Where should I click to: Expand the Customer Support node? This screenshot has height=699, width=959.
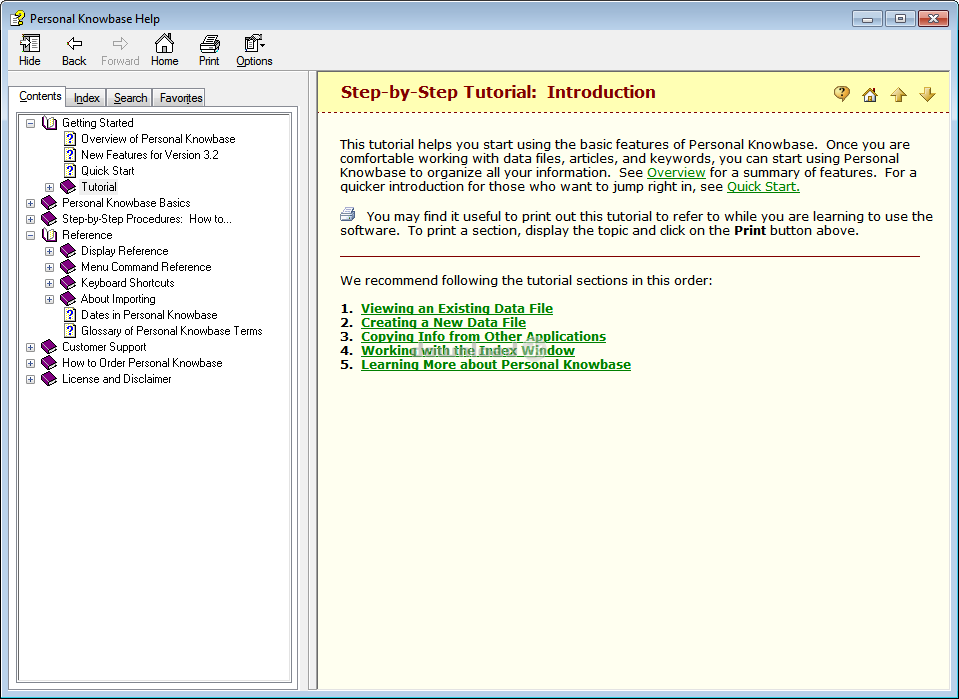tap(30, 347)
